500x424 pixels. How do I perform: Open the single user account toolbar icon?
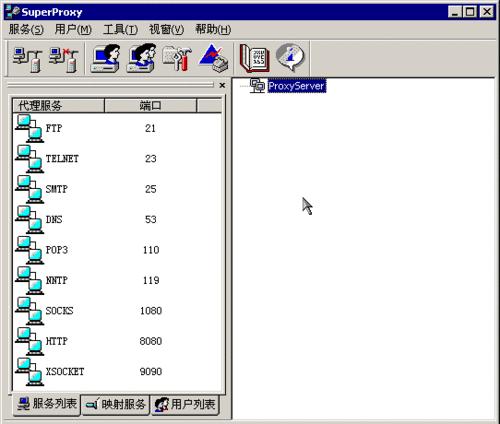(106, 58)
